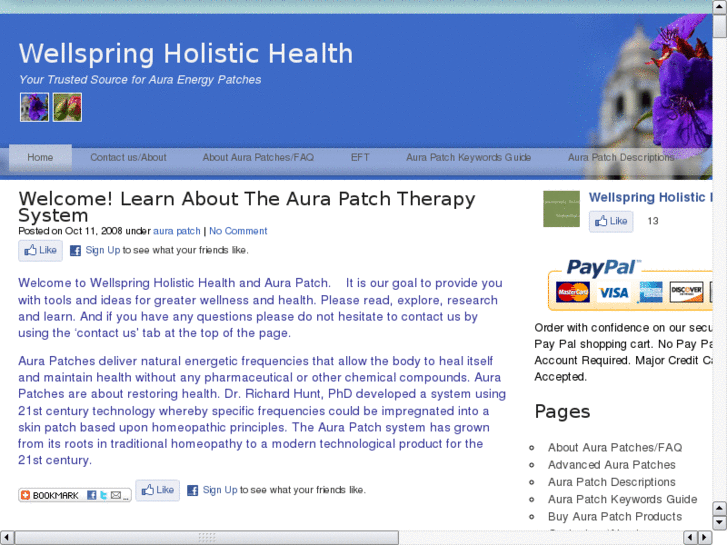Open the Wellspring Holistic sidebar Facebook link
This screenshot has width=727, height=545.
(650, 198)
